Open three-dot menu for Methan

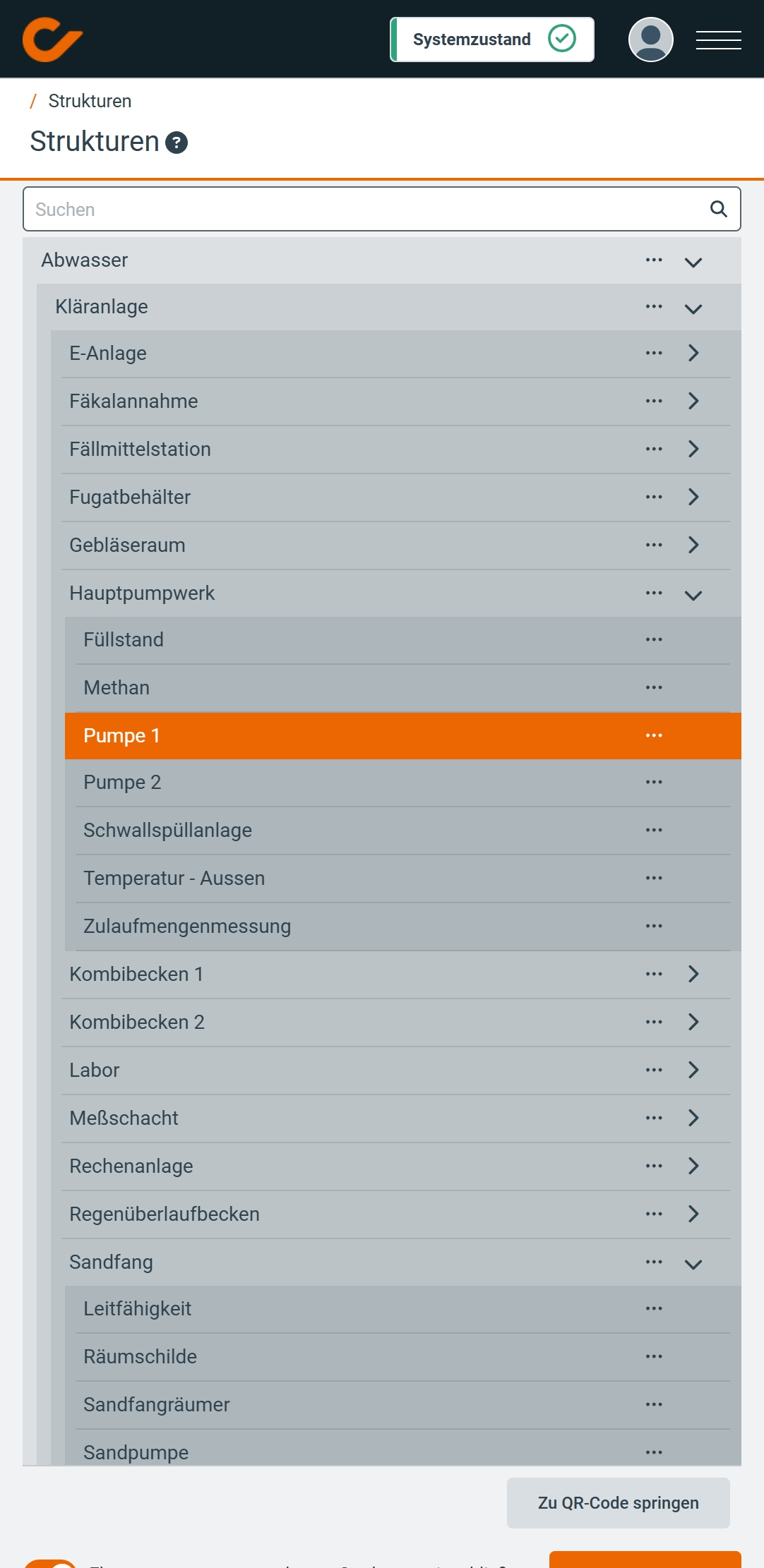654,687
